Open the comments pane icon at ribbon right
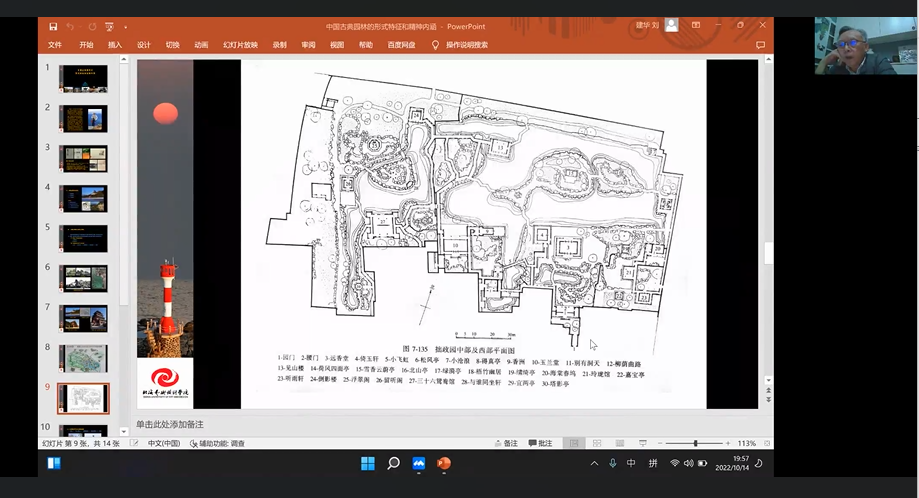This screenshot has width=919, height=498. [x=760, y=45]
